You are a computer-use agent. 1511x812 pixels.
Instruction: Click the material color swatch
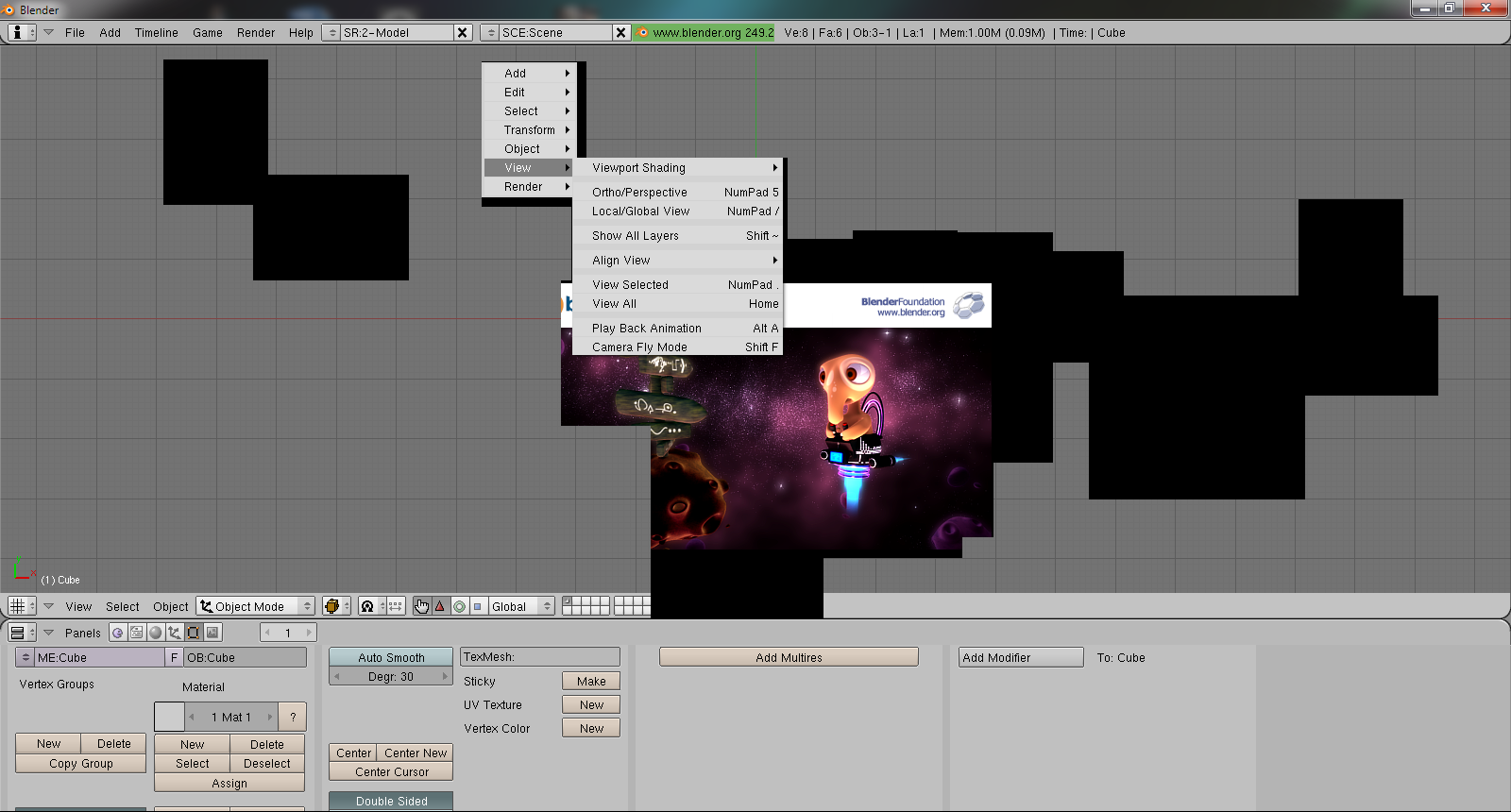169,717
